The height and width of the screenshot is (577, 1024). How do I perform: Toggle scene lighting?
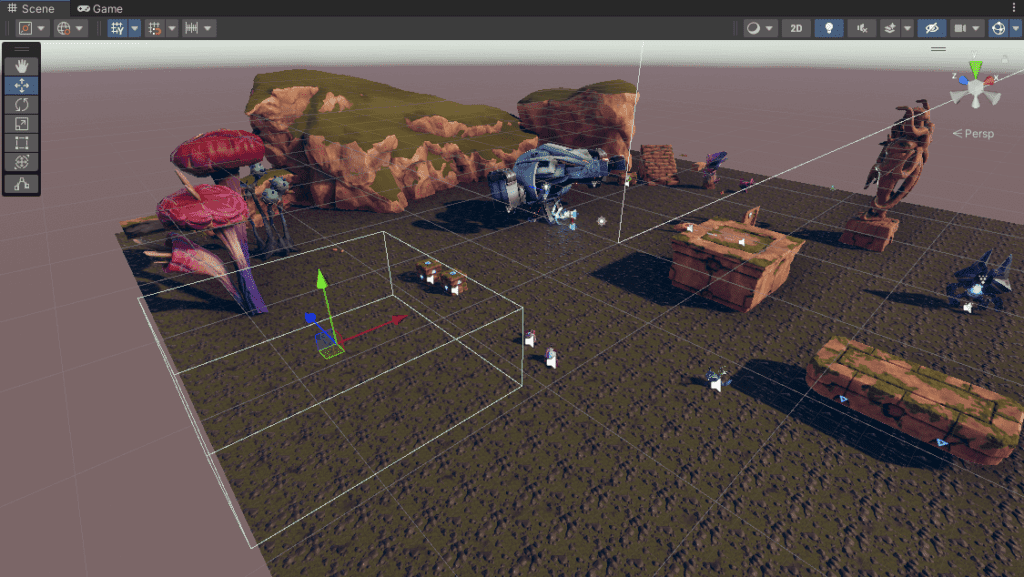(x=829, y=27)
